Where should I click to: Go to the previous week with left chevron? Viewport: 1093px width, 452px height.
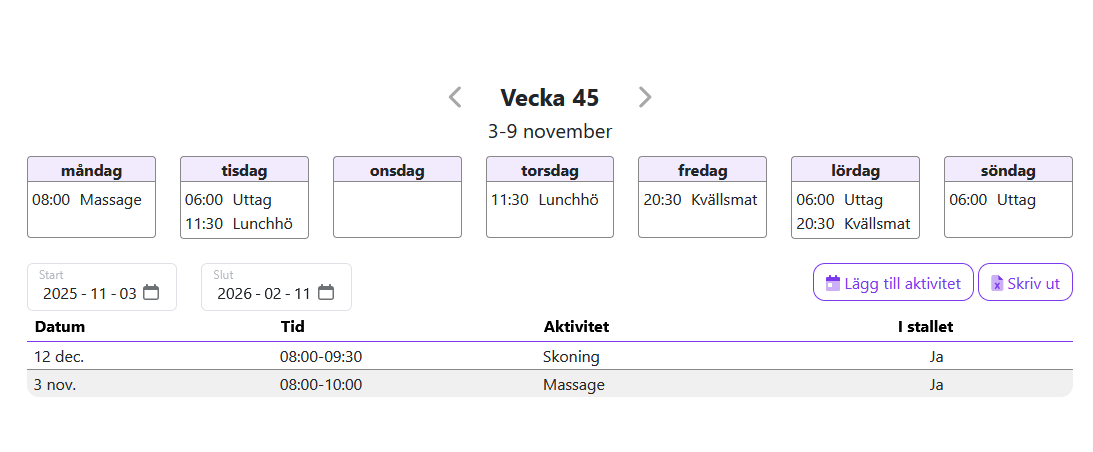pos(455,97)
